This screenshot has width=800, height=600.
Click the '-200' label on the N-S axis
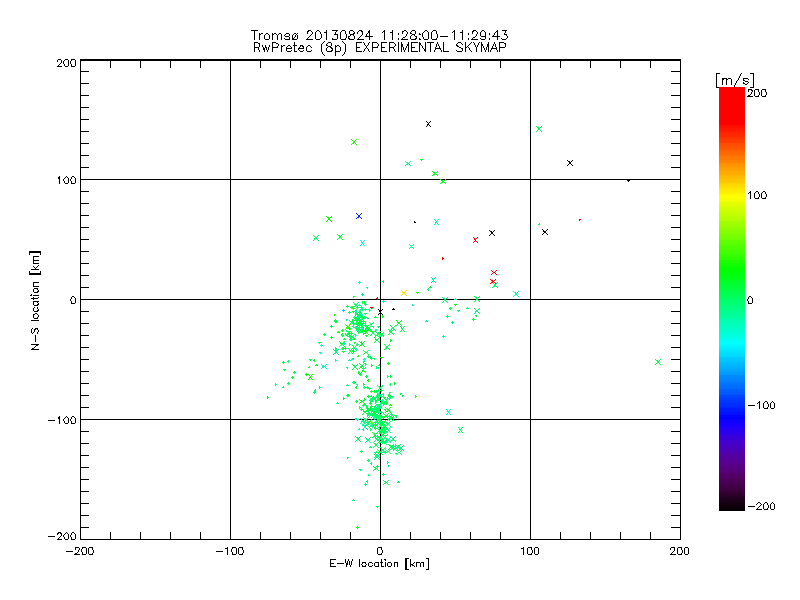[x=62, y=536]
